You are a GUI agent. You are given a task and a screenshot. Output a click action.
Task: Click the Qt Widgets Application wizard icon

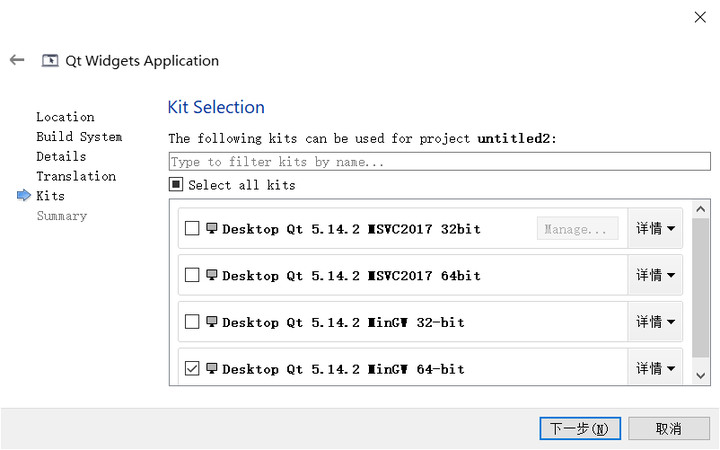coord(50,60)
